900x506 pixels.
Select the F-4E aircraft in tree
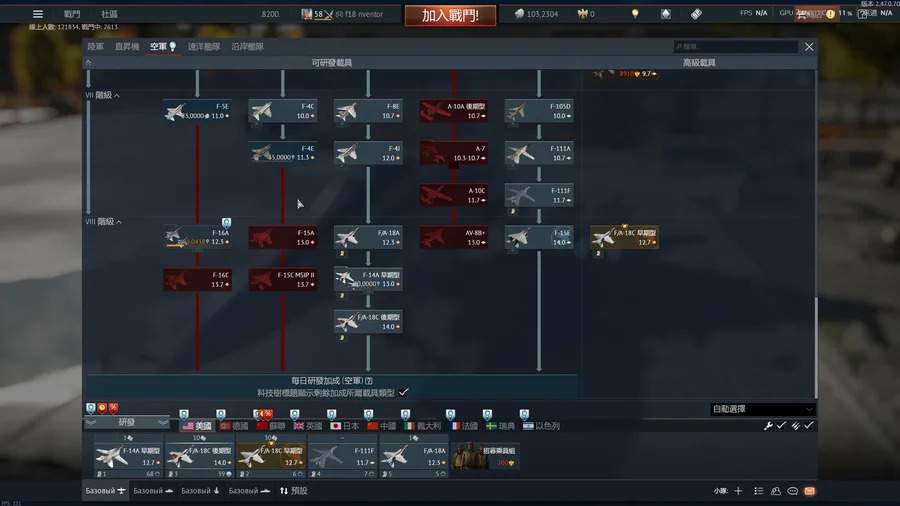click(282, 153)
